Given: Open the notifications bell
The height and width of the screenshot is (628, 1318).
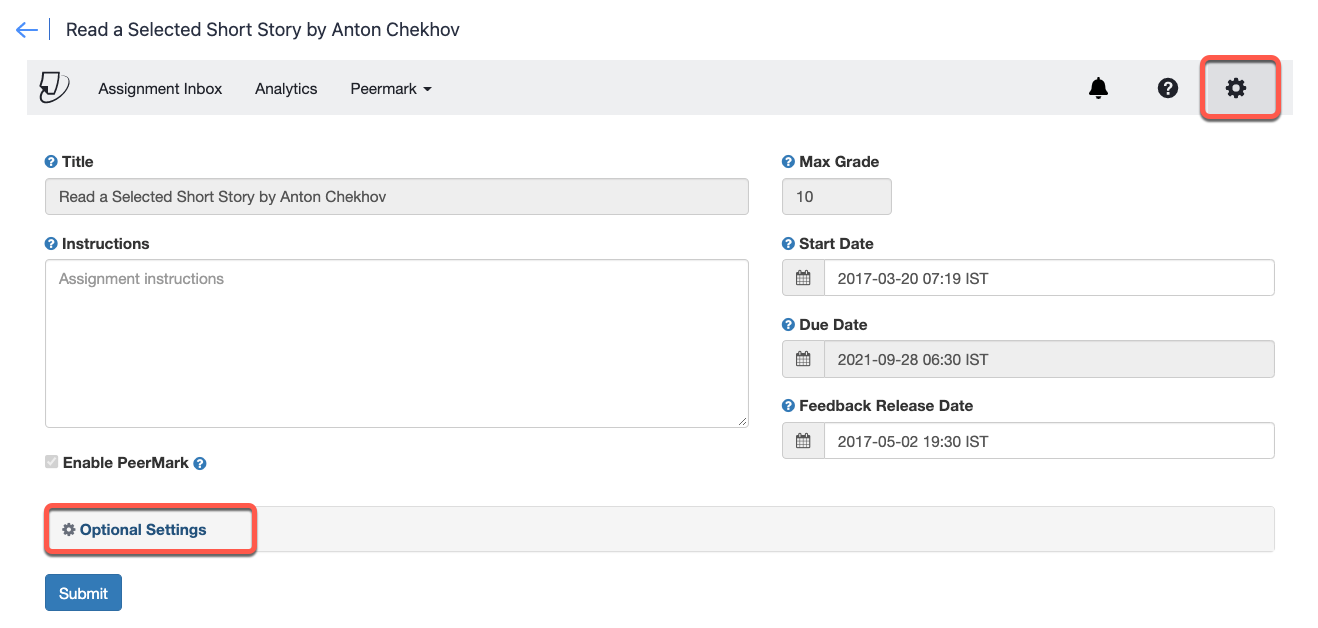Looking at the screenshot, I should tap(1098, 88).
